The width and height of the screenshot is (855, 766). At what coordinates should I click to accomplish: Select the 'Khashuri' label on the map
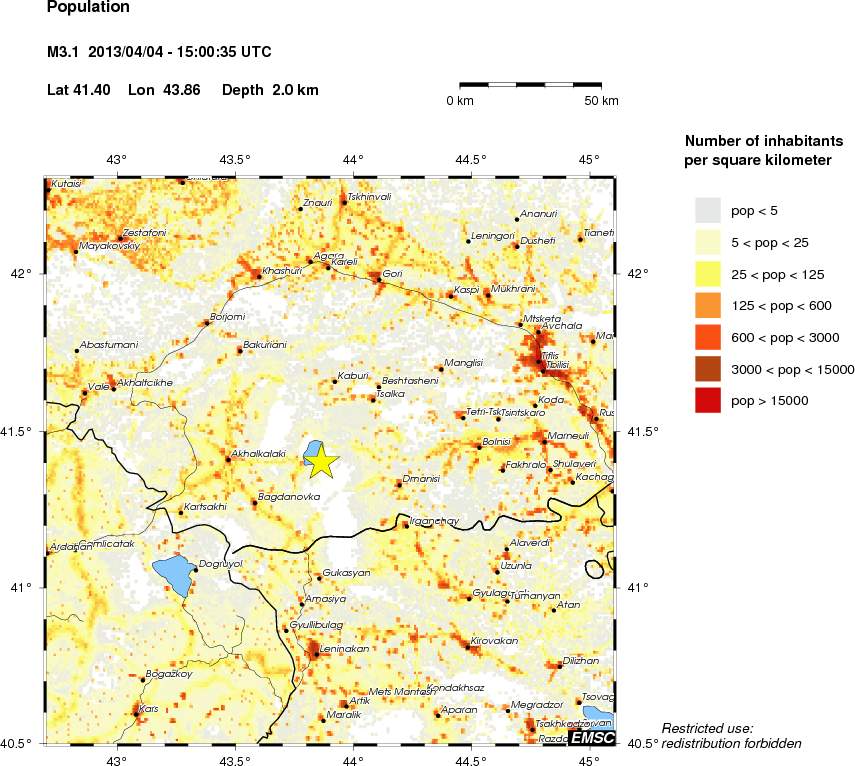(282, 270)
